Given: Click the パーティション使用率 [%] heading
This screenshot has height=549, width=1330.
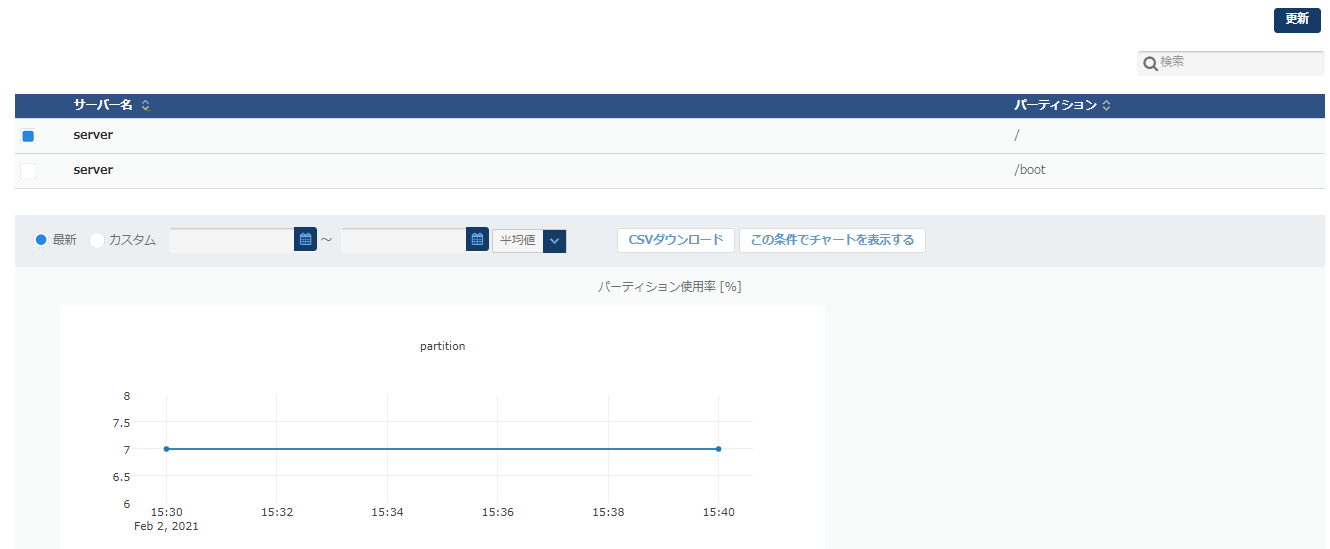Looking at the screenshot, I should (x=669, y=287).
